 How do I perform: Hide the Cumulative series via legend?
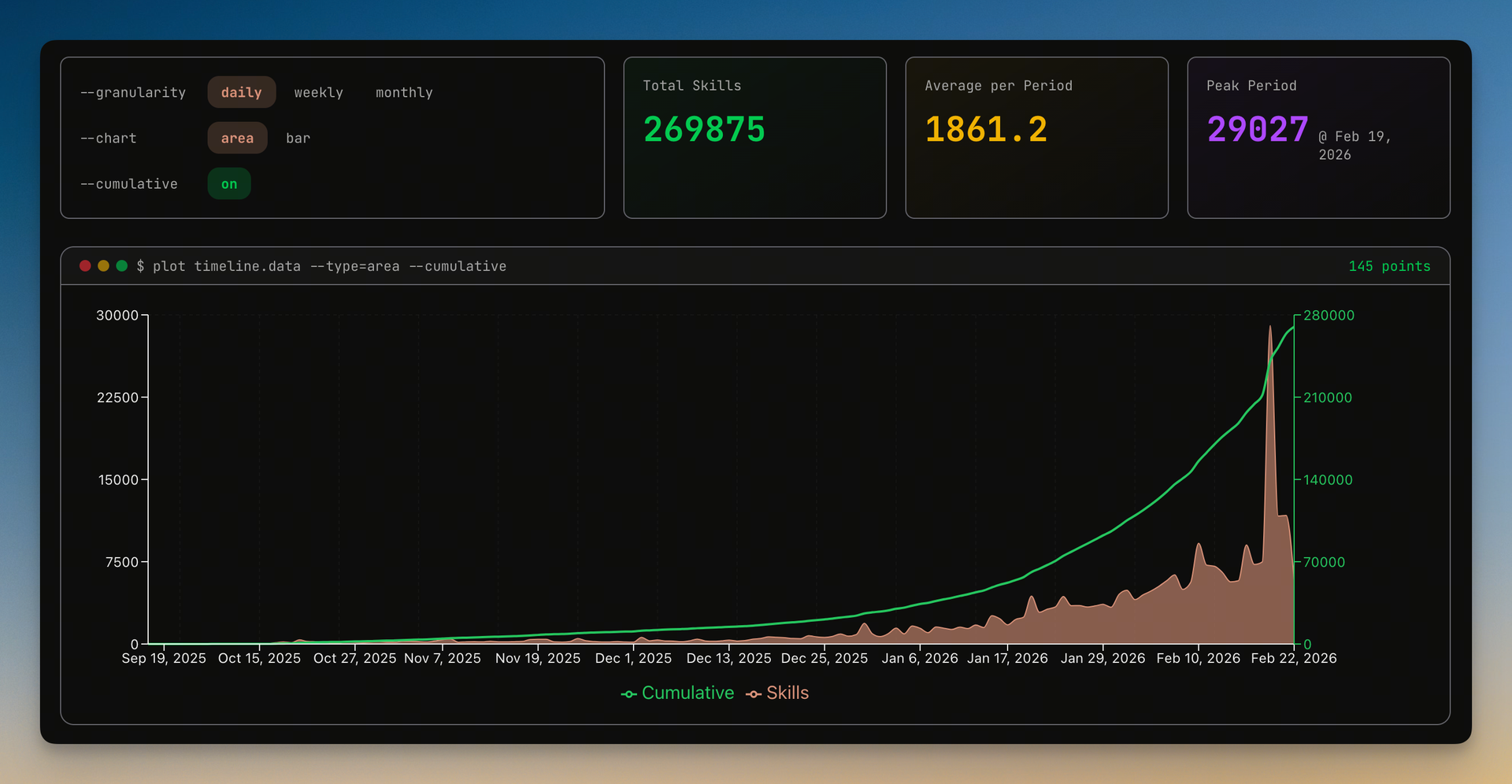pos(687,693)
